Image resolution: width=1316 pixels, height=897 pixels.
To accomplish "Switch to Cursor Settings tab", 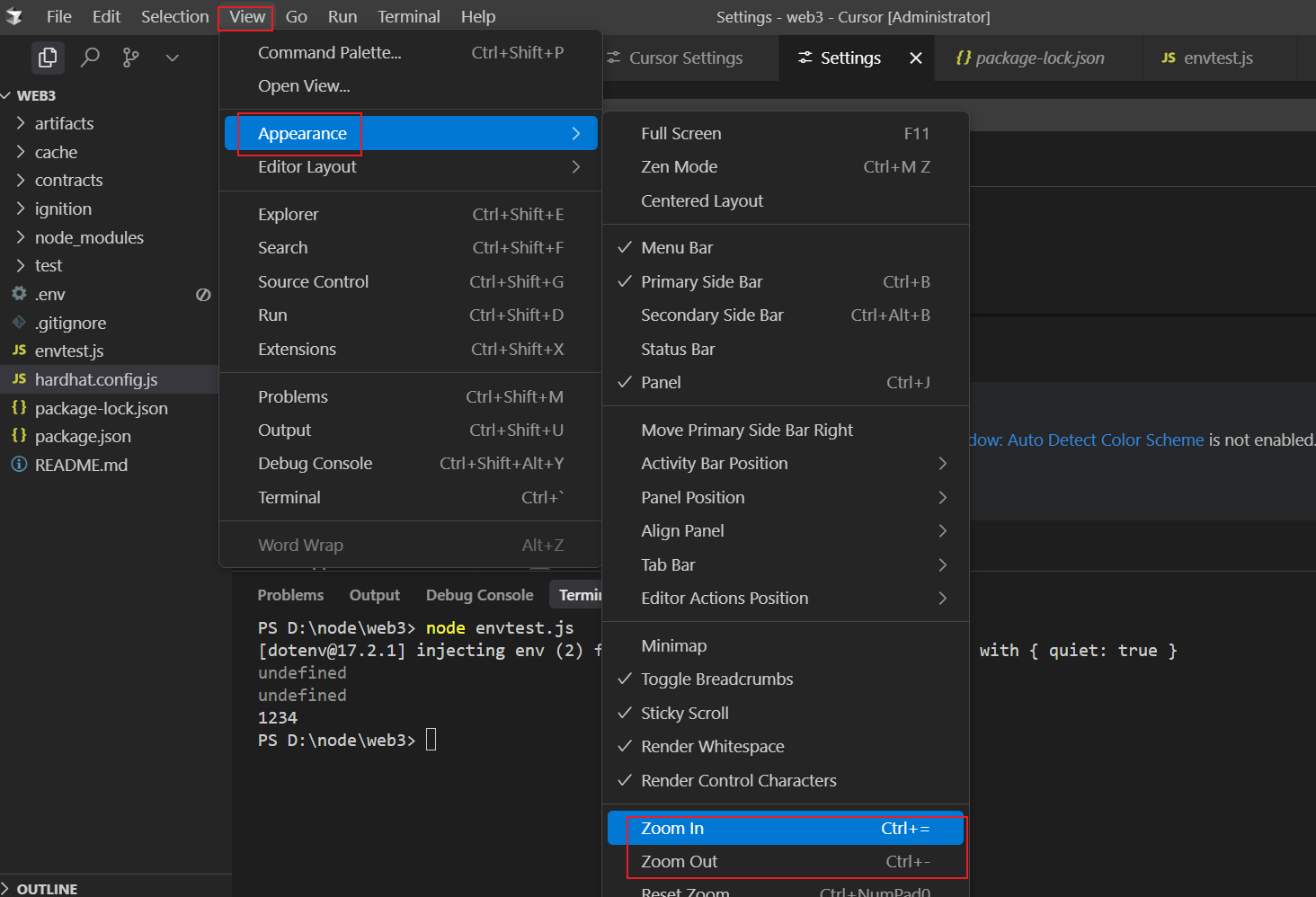I will click(686, 58).
